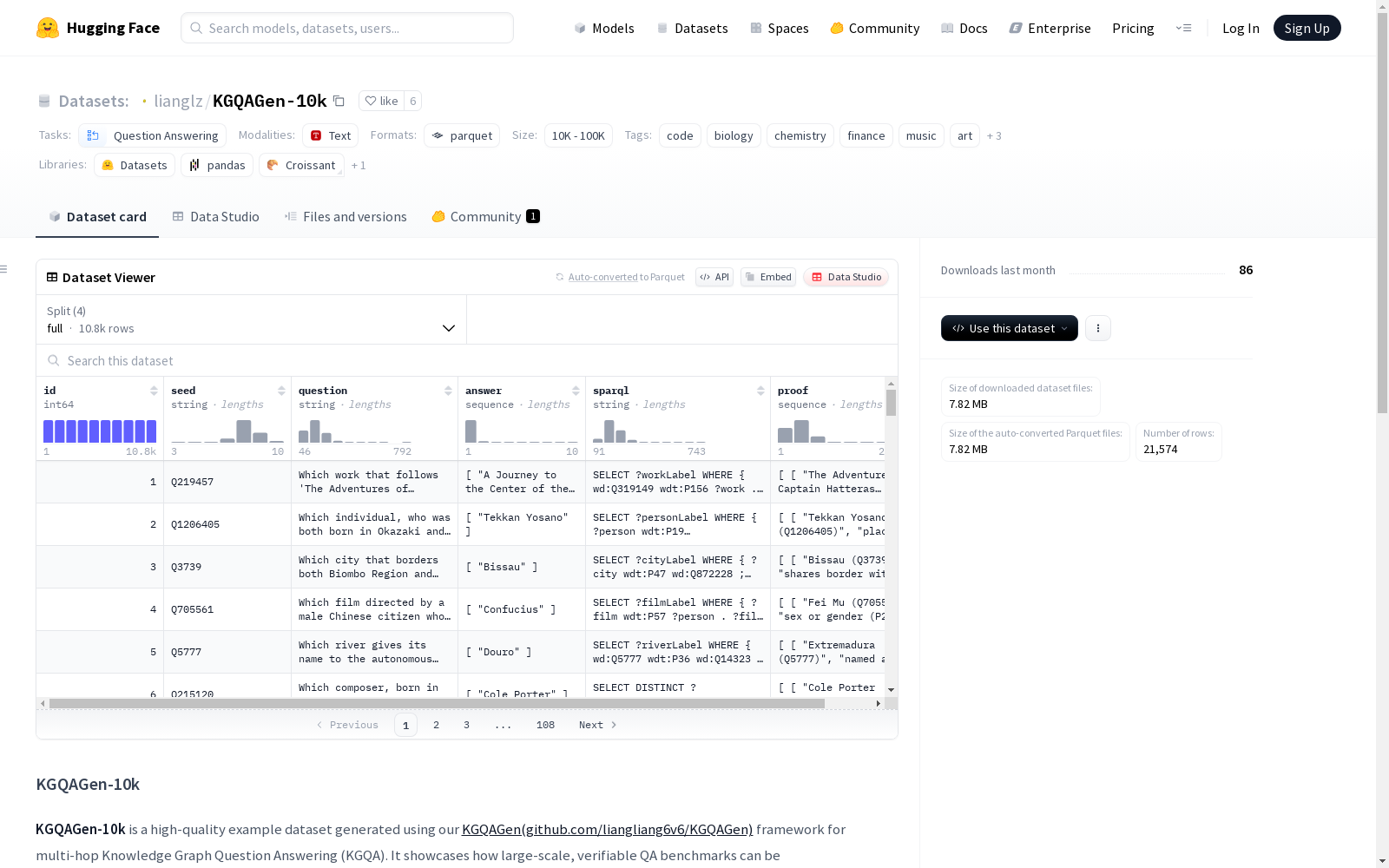1389x868 pixels.
Task: Expand the +1 more libraries
Action: point(359,165)
